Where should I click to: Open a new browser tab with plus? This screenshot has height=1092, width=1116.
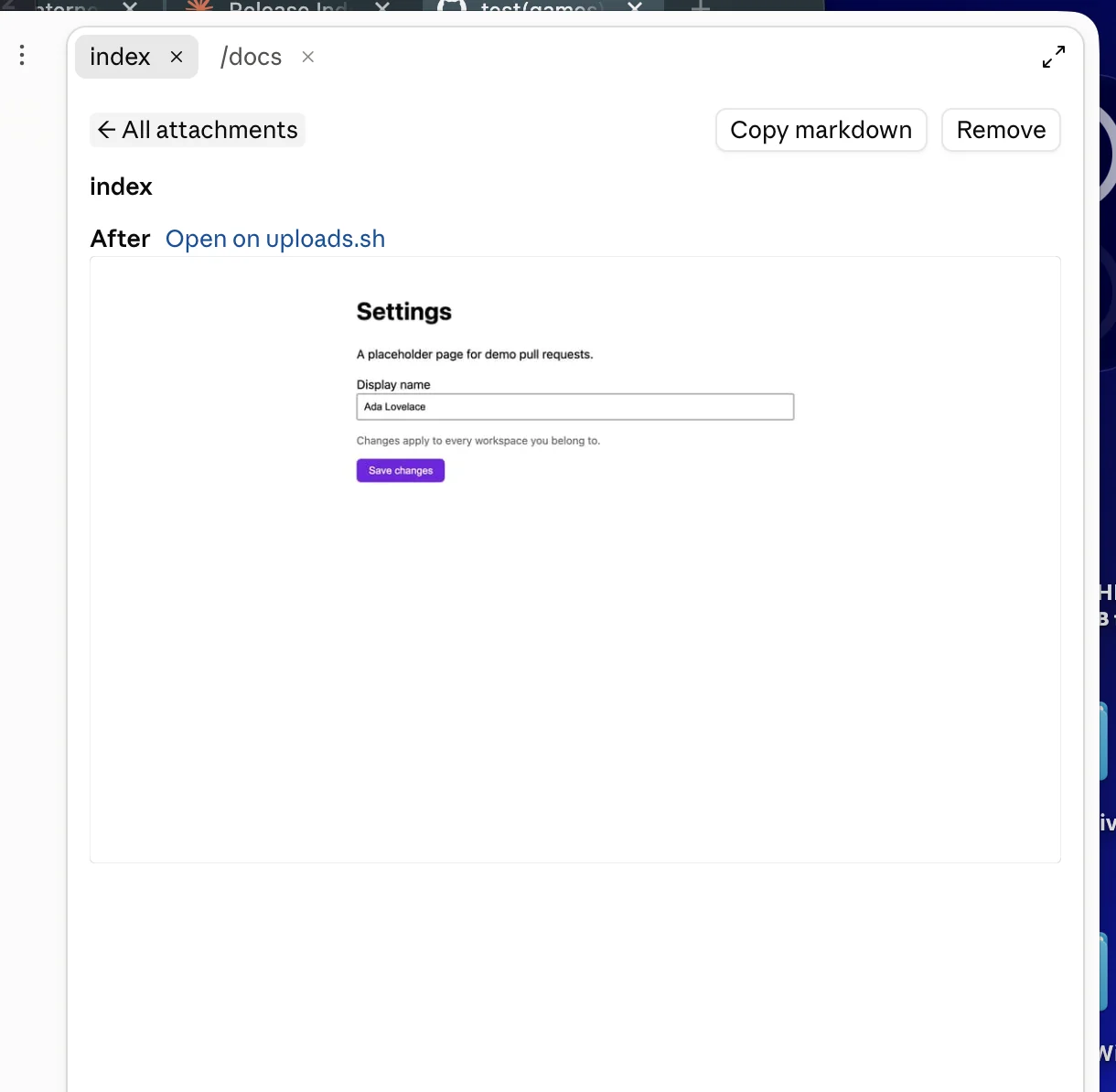[701, 6]
